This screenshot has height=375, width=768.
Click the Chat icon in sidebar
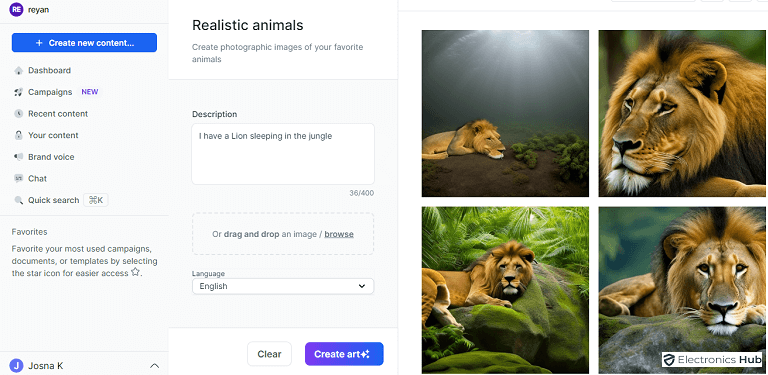(19, 178)
